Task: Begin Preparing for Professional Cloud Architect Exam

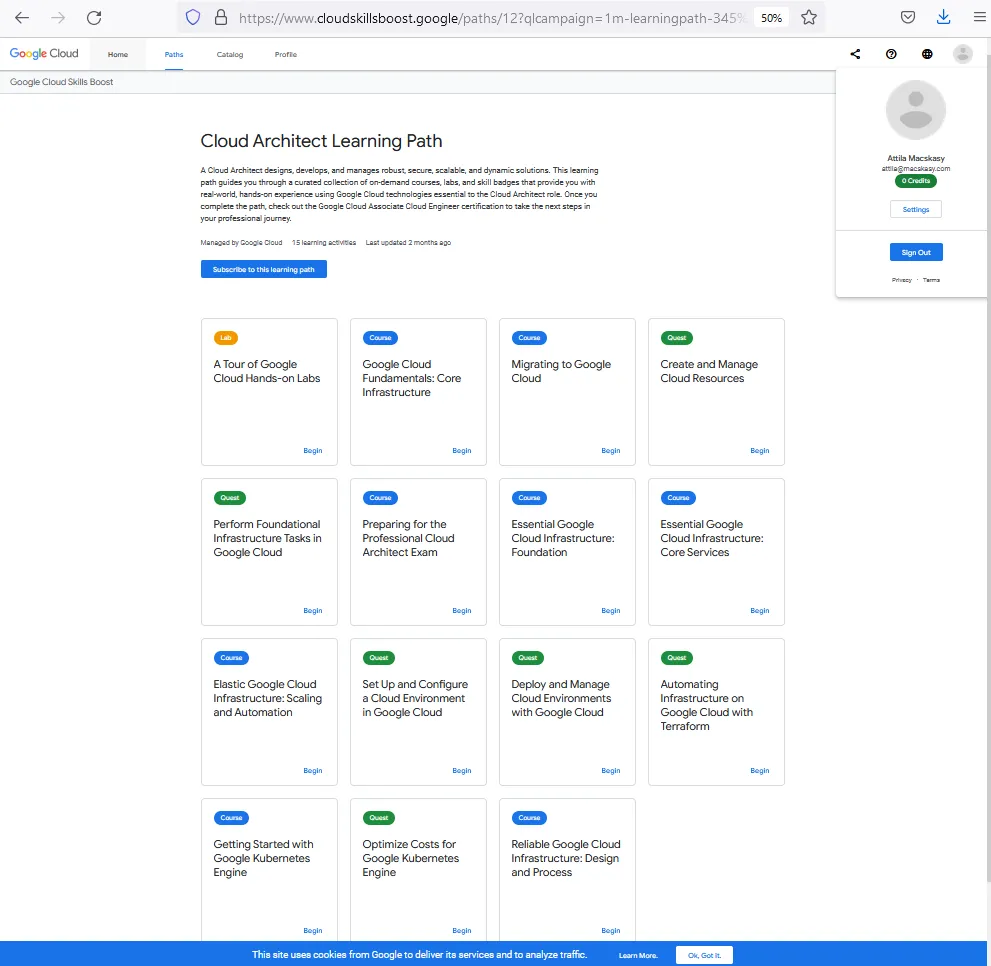Action: coord(462,611)
